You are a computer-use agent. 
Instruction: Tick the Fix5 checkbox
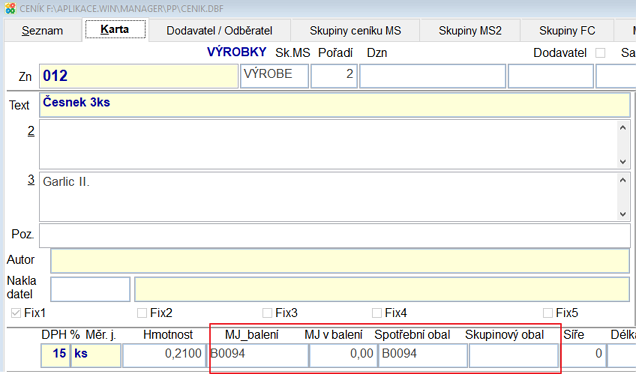pyautogui.click(x=548, y=313)
